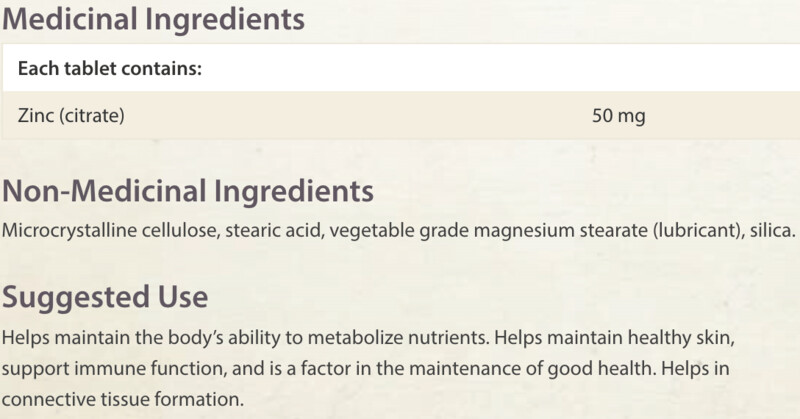This screenshot has width=800, height=419.
Task: Click the Suggested Use heading
Action: click(x=105, y=297)
